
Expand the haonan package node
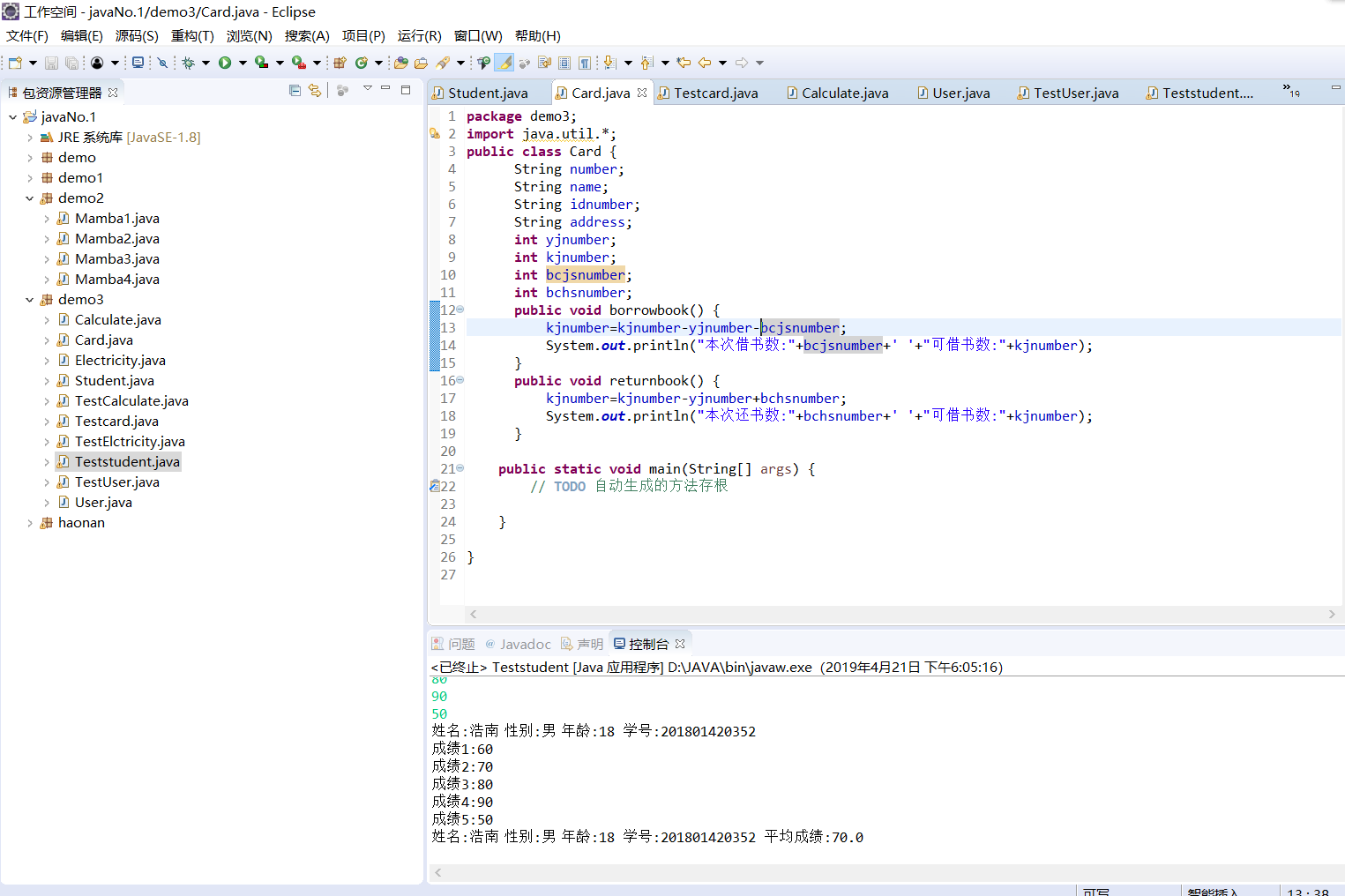click(x=30, y=523)
